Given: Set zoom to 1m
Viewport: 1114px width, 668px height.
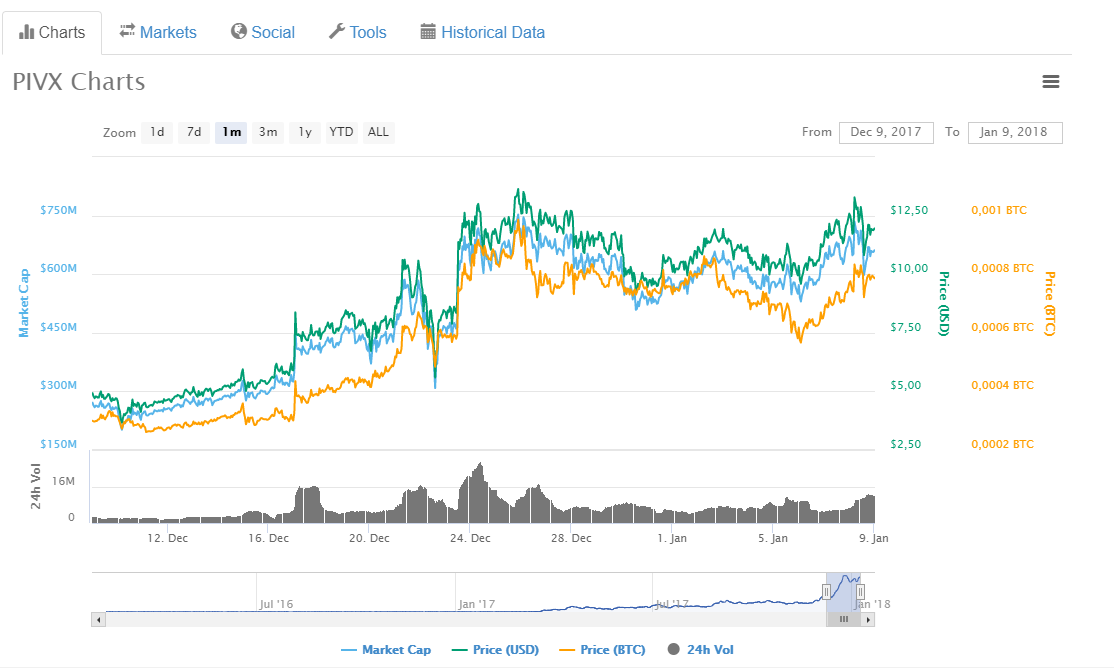Looking at the screenshot, I should click(231, 132).
